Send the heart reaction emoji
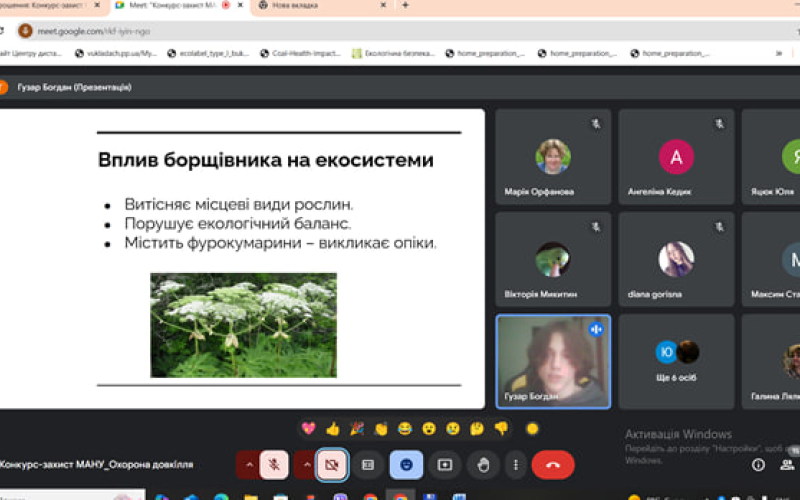Image resolution: width=800 pixels, height=500 pixels. [x=308, y=428]
